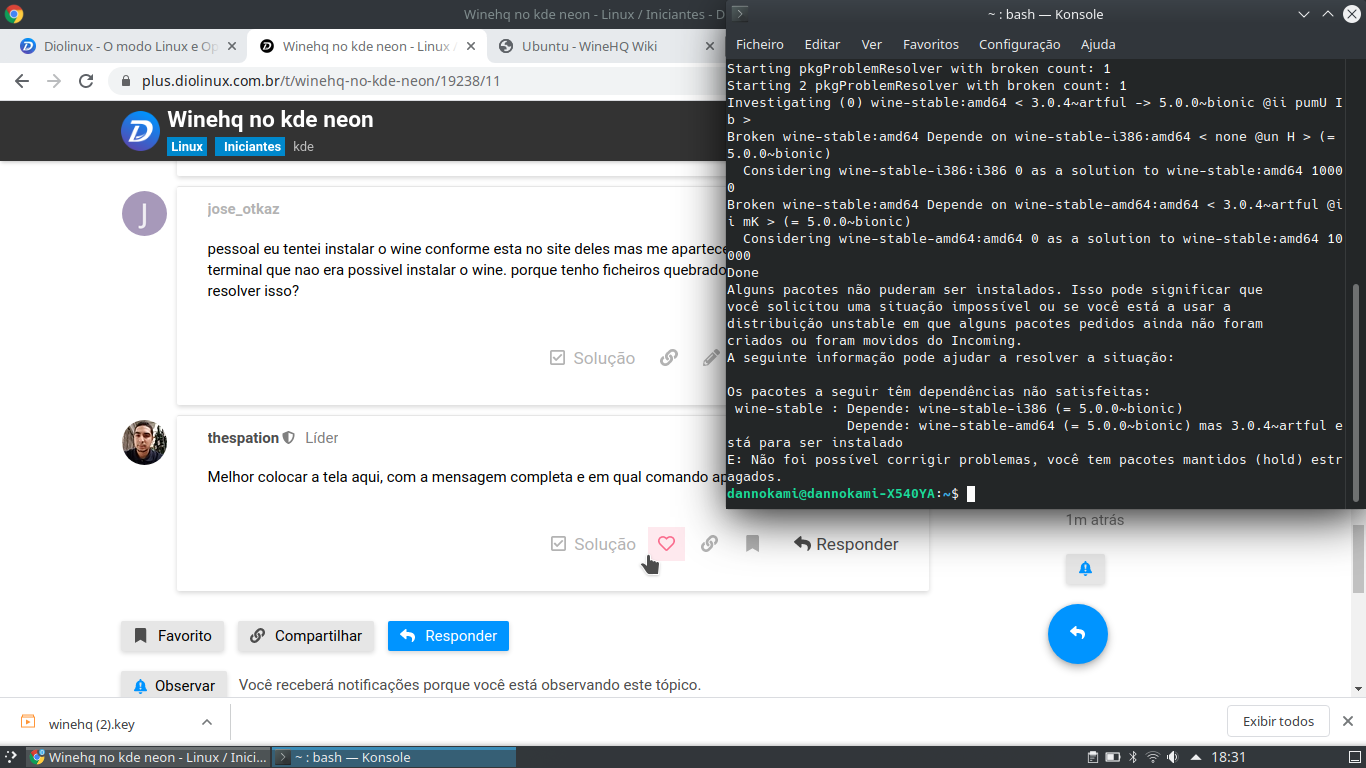Click the chain link icon on jose_otkaz's post
1366x768 pixels.
tap(669, 358)
